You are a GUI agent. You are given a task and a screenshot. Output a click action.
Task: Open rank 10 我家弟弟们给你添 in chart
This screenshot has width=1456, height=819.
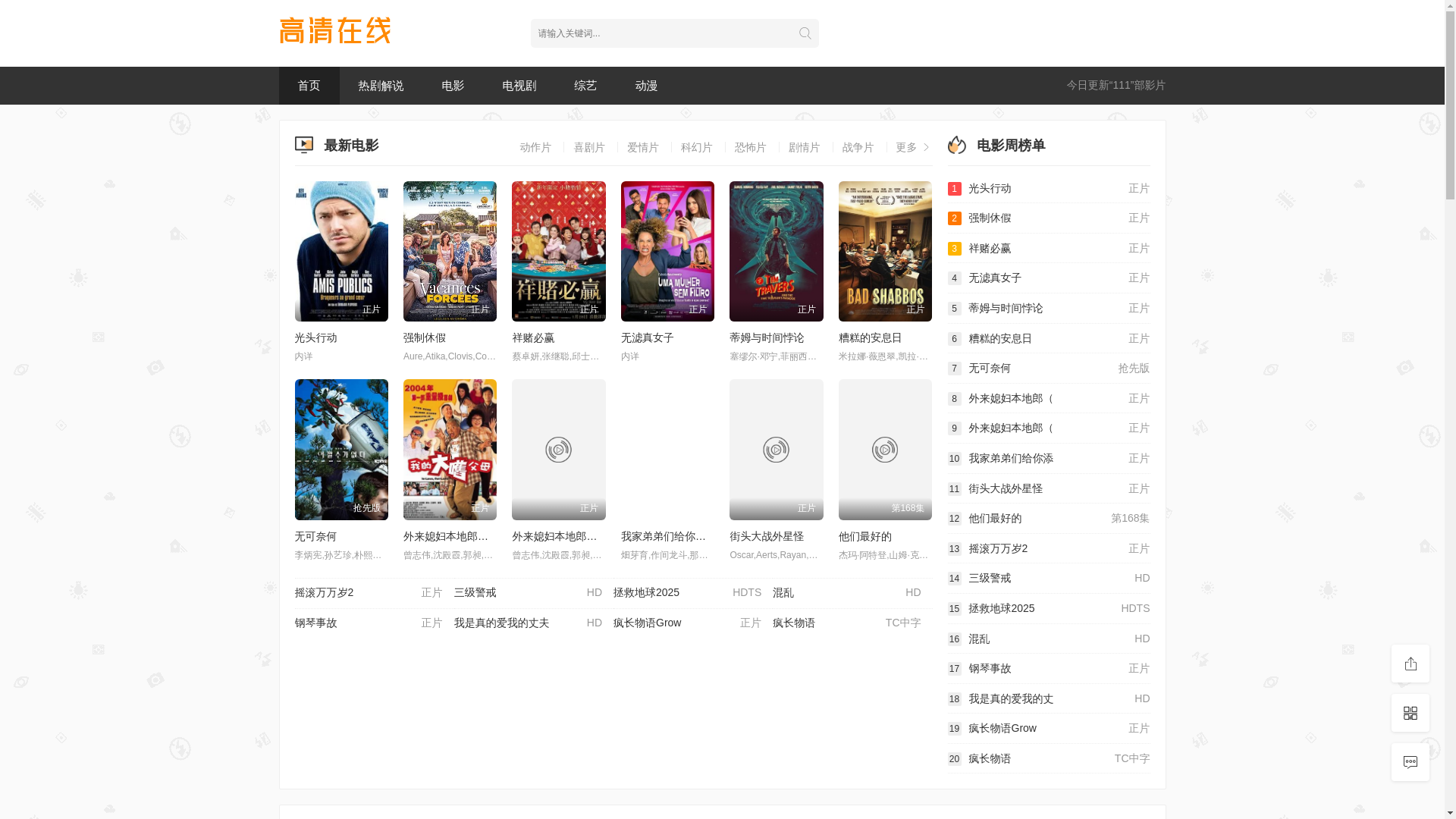1049,459
